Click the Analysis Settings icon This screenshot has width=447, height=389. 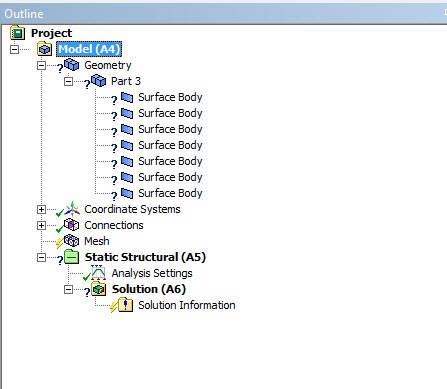point(98,273)
